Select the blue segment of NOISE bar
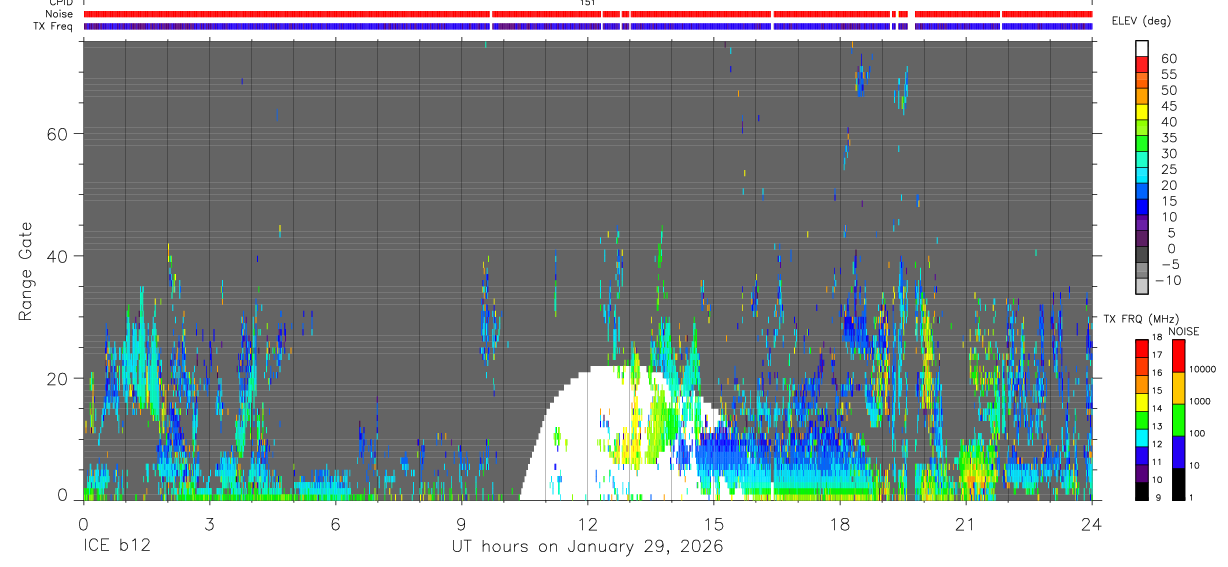 [x=1178, y=451]
